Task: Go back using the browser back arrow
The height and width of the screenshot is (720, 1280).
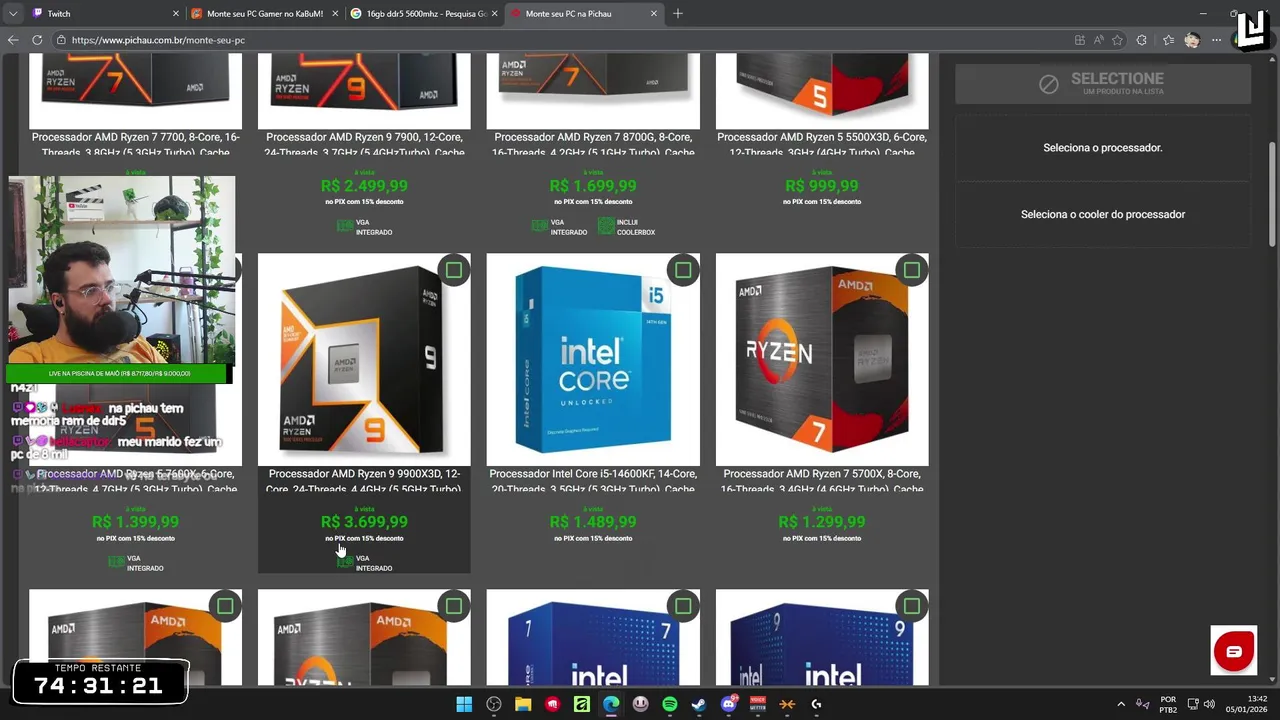Action: [13, 40]
